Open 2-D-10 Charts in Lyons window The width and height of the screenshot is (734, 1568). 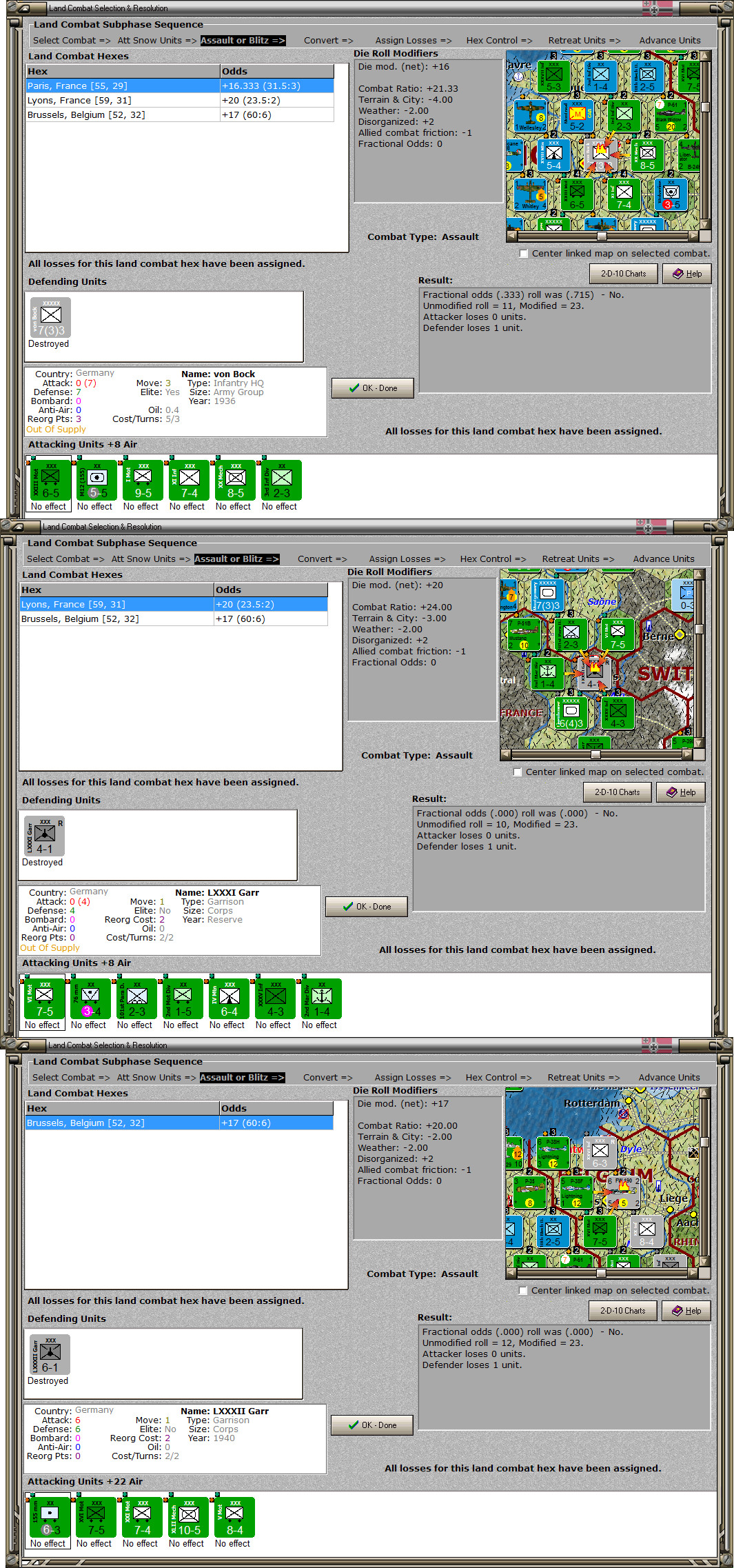click(x=618, y=792)
